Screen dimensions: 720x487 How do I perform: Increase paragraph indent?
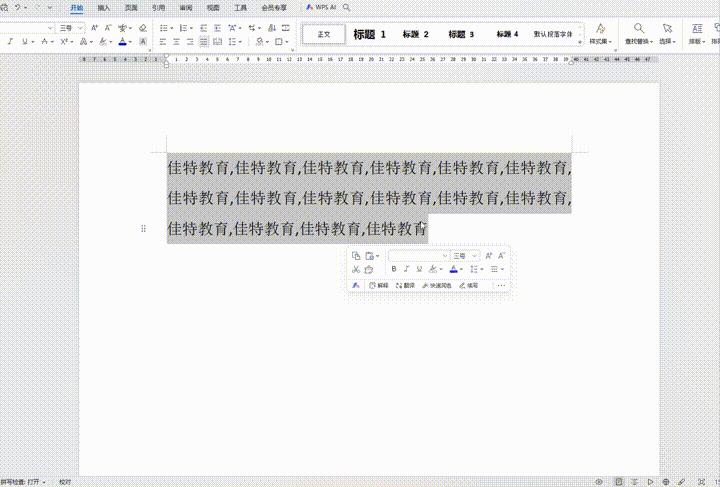(218, 28)
